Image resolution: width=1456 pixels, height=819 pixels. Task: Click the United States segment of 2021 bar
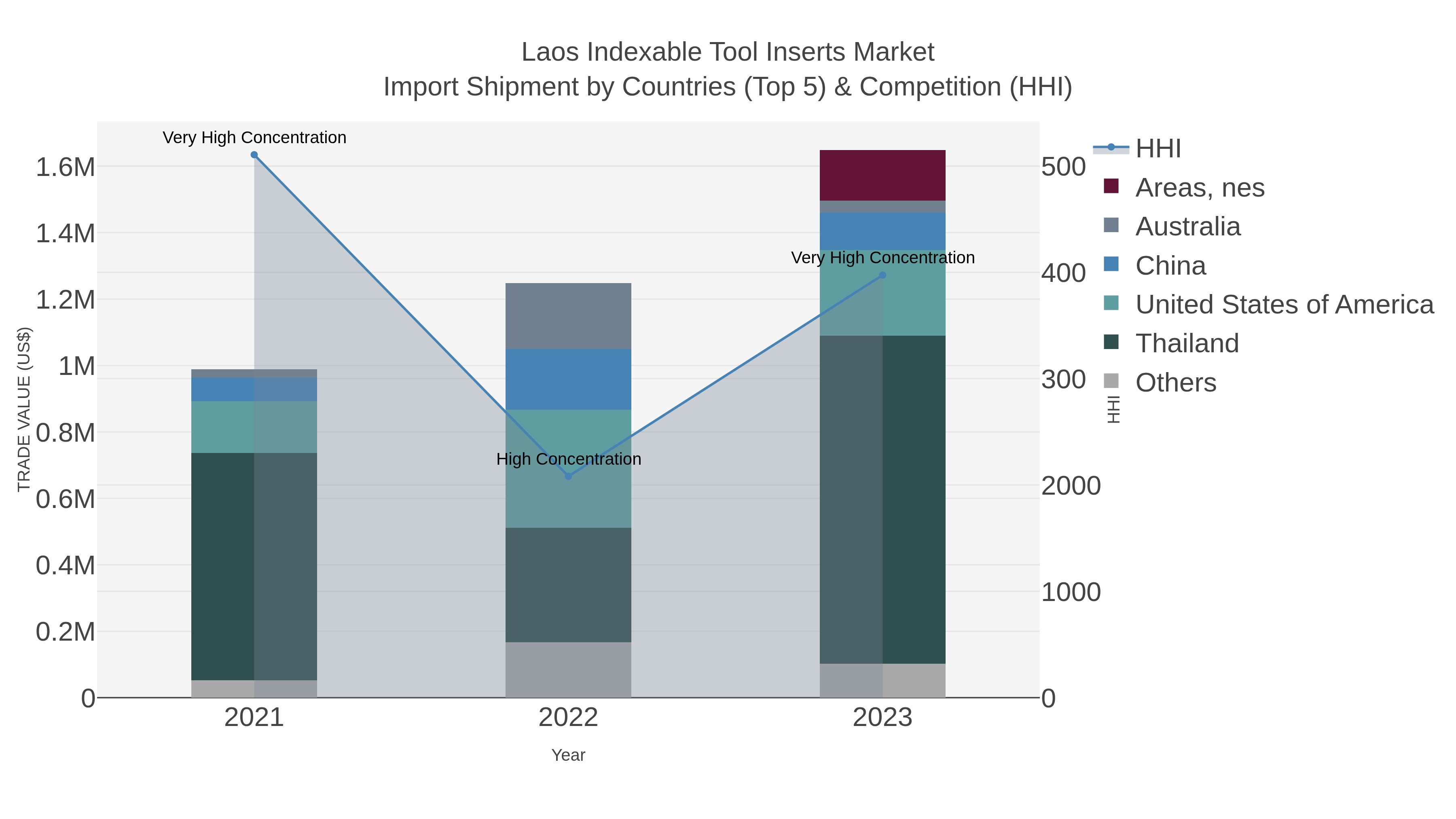254,427
